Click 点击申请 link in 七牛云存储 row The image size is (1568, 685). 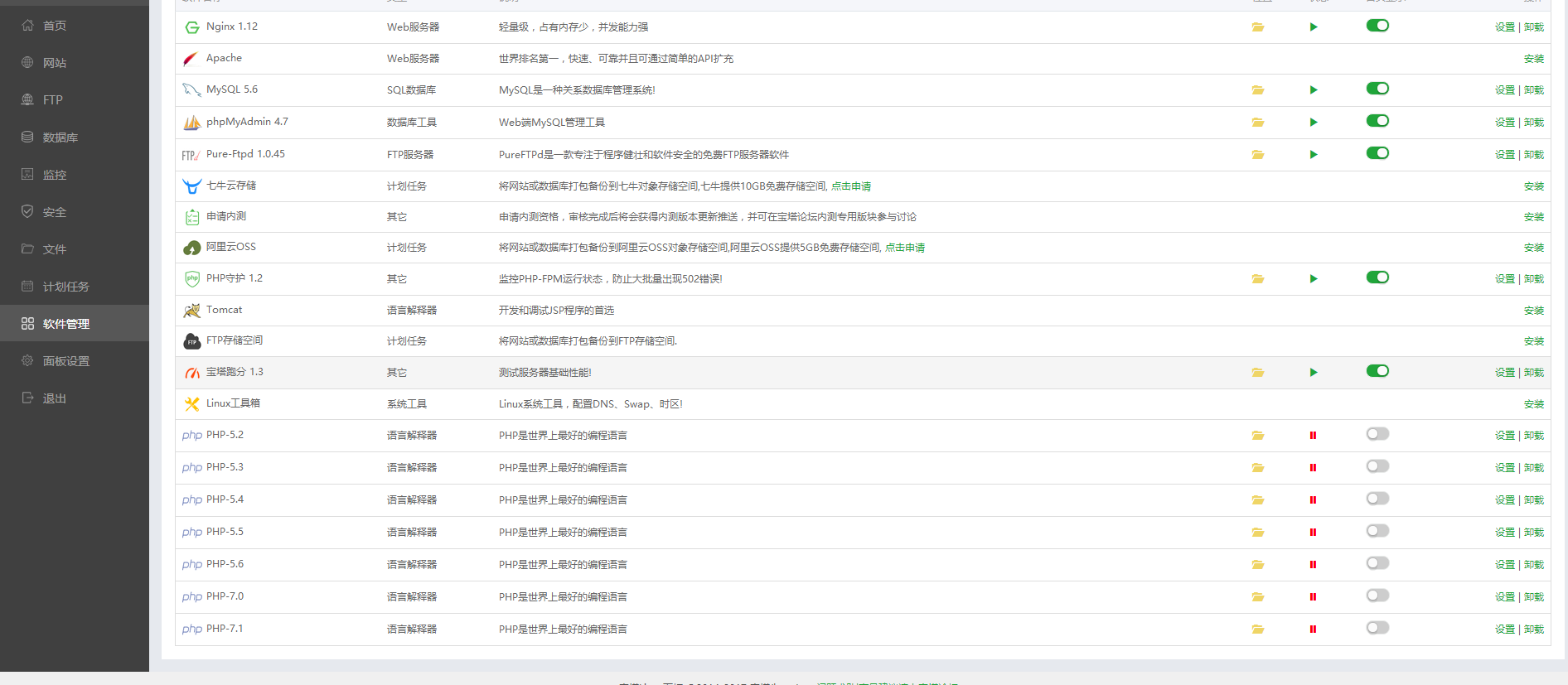(x=851, y=187)
